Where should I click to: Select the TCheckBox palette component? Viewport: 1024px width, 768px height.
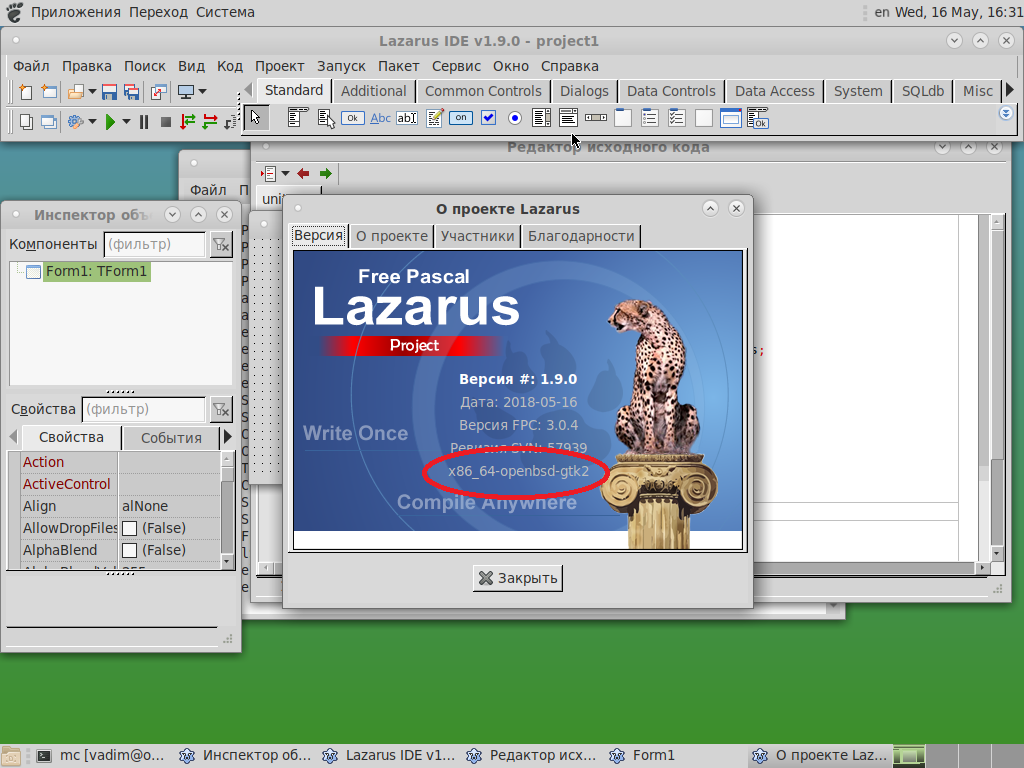488,118
